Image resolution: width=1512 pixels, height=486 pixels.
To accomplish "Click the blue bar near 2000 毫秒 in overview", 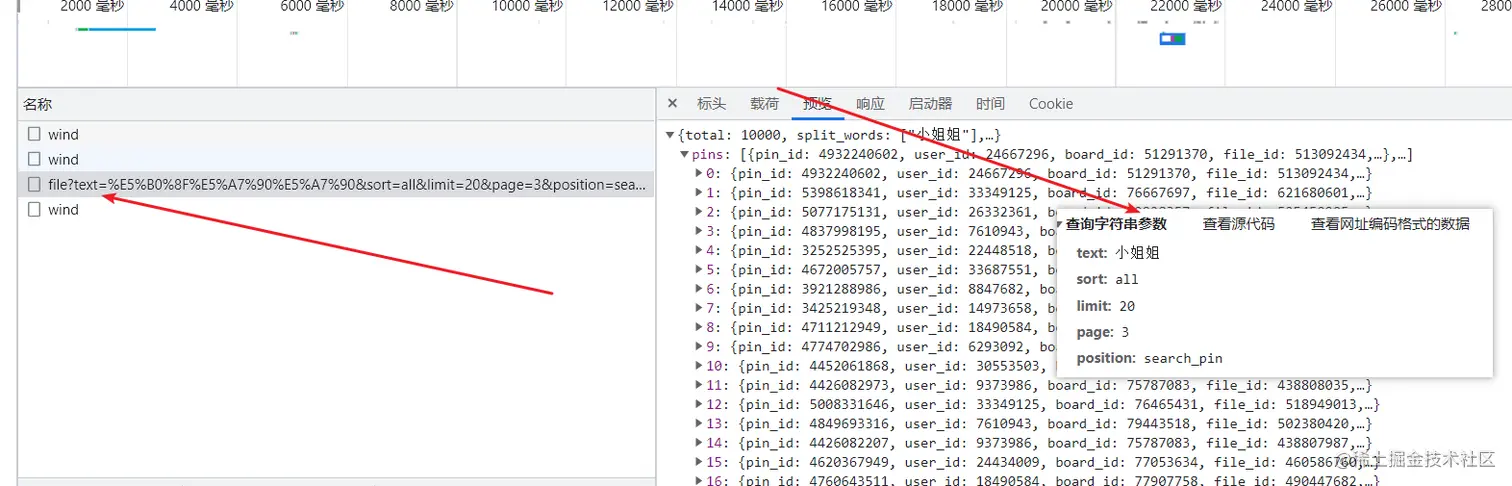I will (x=122, y=29).
